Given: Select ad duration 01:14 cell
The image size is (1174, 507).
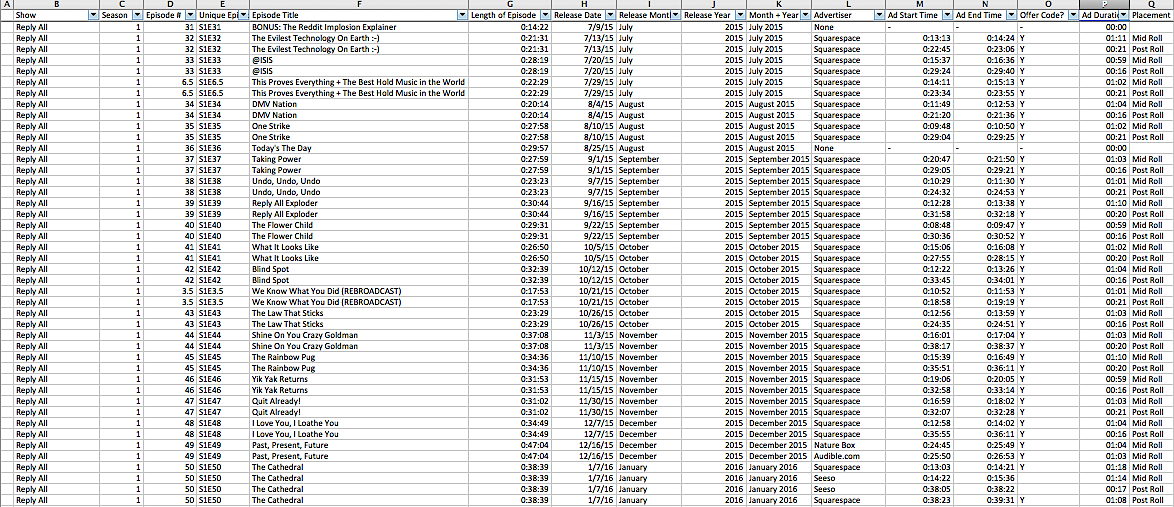Looking at the screenshot, I should (x=1105, y=478).
